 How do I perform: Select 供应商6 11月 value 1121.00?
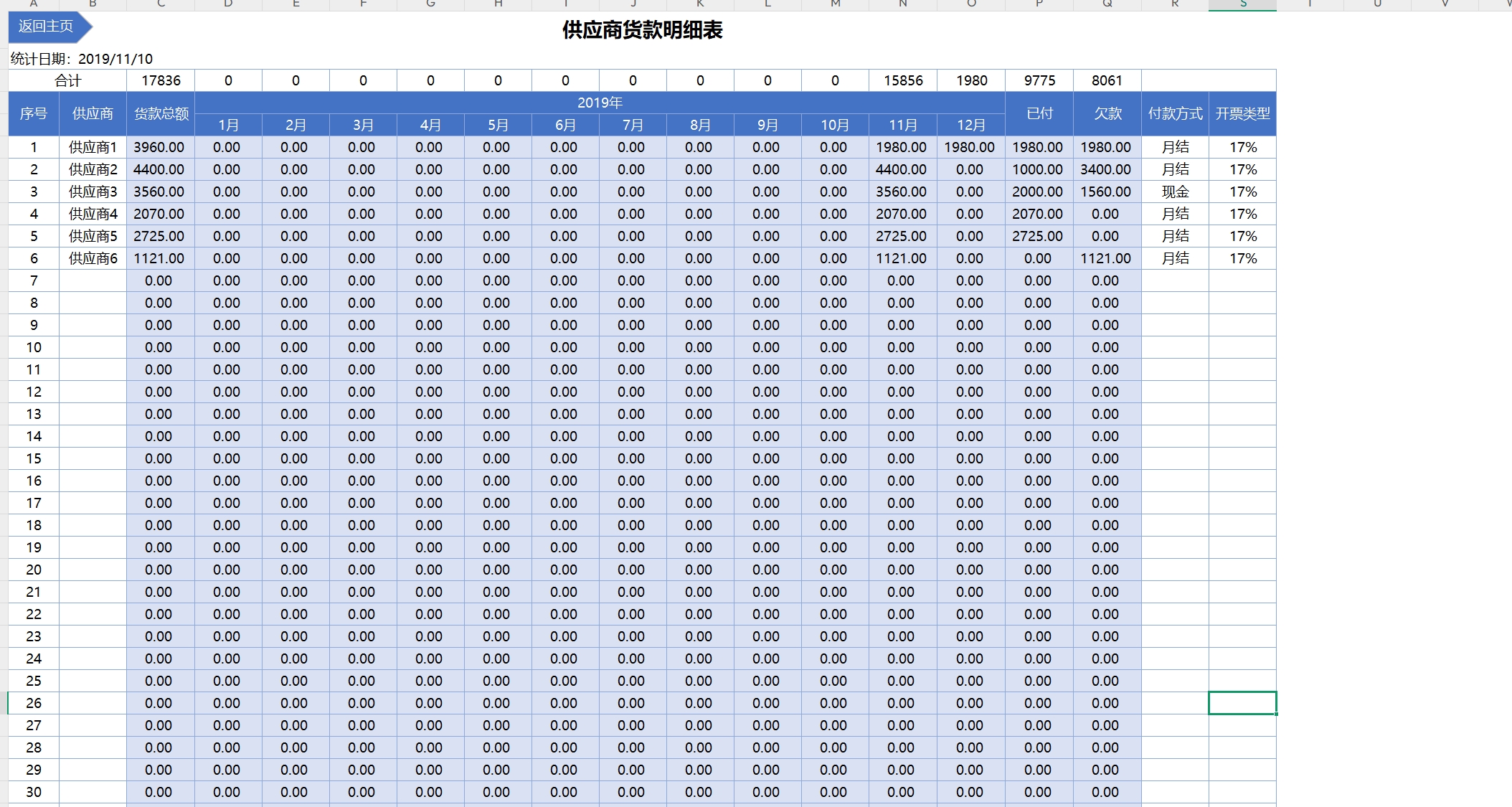click(903, 258)
